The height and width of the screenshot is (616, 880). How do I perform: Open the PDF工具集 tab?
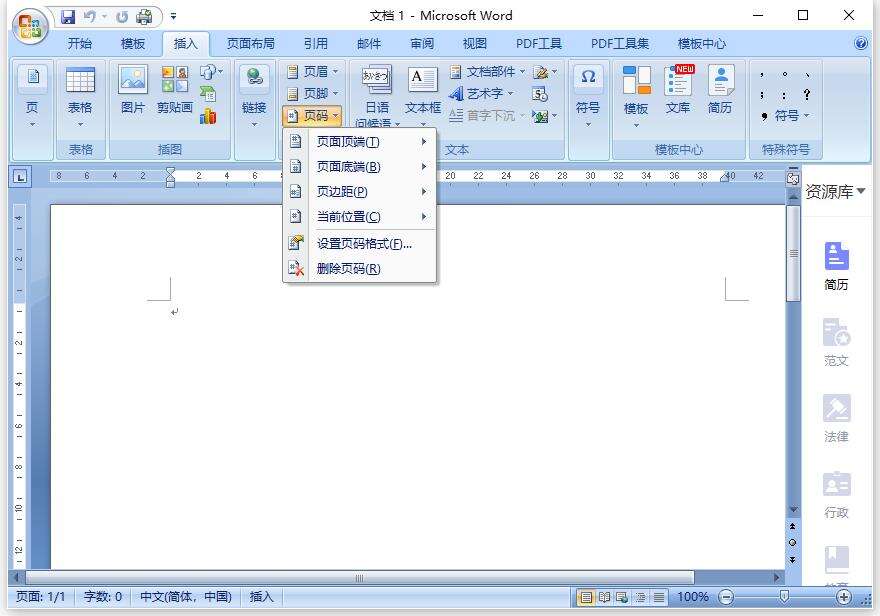click(x=620, y=43)
